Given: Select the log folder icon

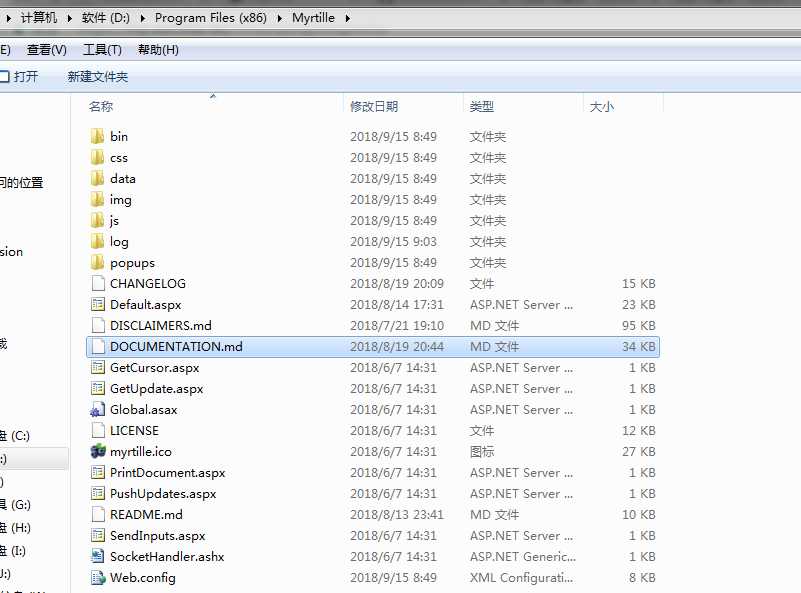Looking at the screenshot, I should point(97,241).
